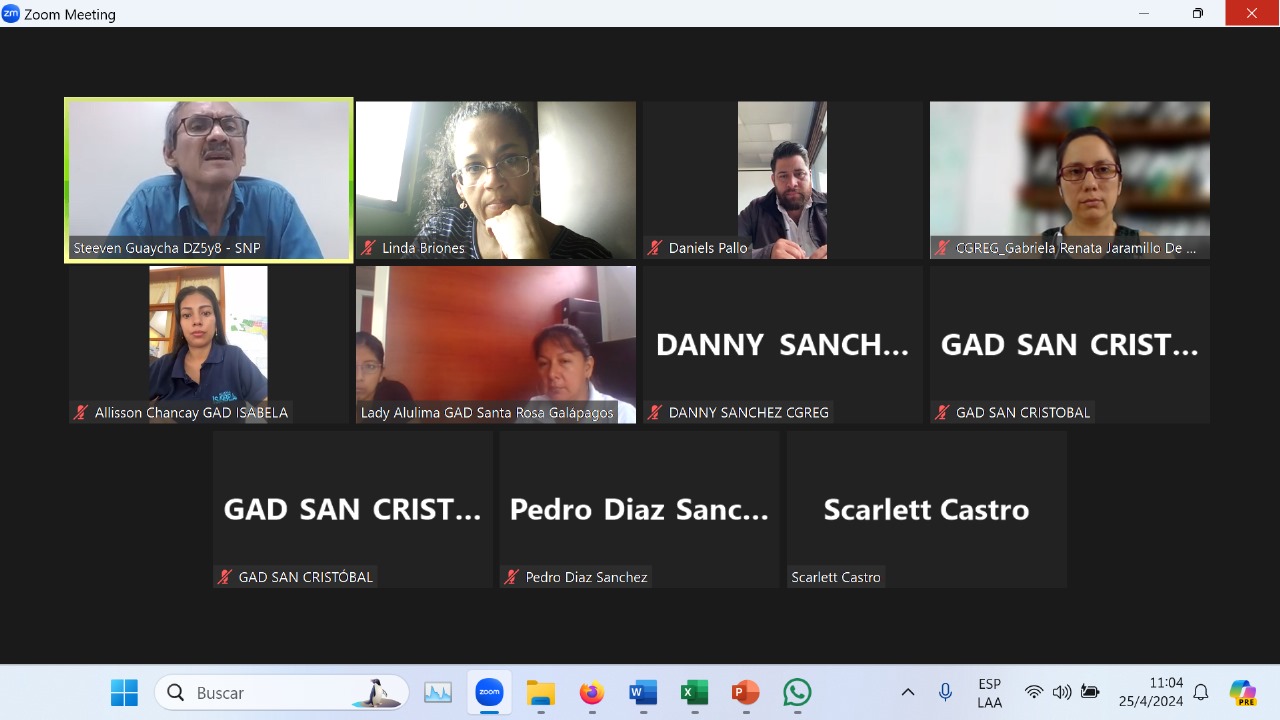This screenshot has width=1280, height=720.
Task: Launch File Explorer from taskbar
Action: pyautogui.click(x=540, y=692)
